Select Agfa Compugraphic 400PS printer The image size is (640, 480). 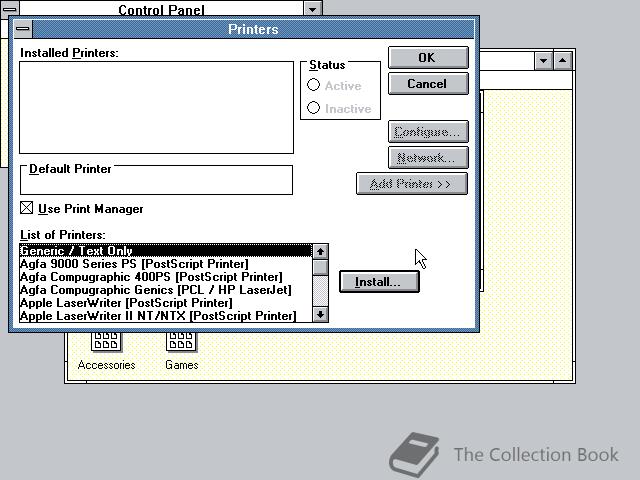[166, 277]
